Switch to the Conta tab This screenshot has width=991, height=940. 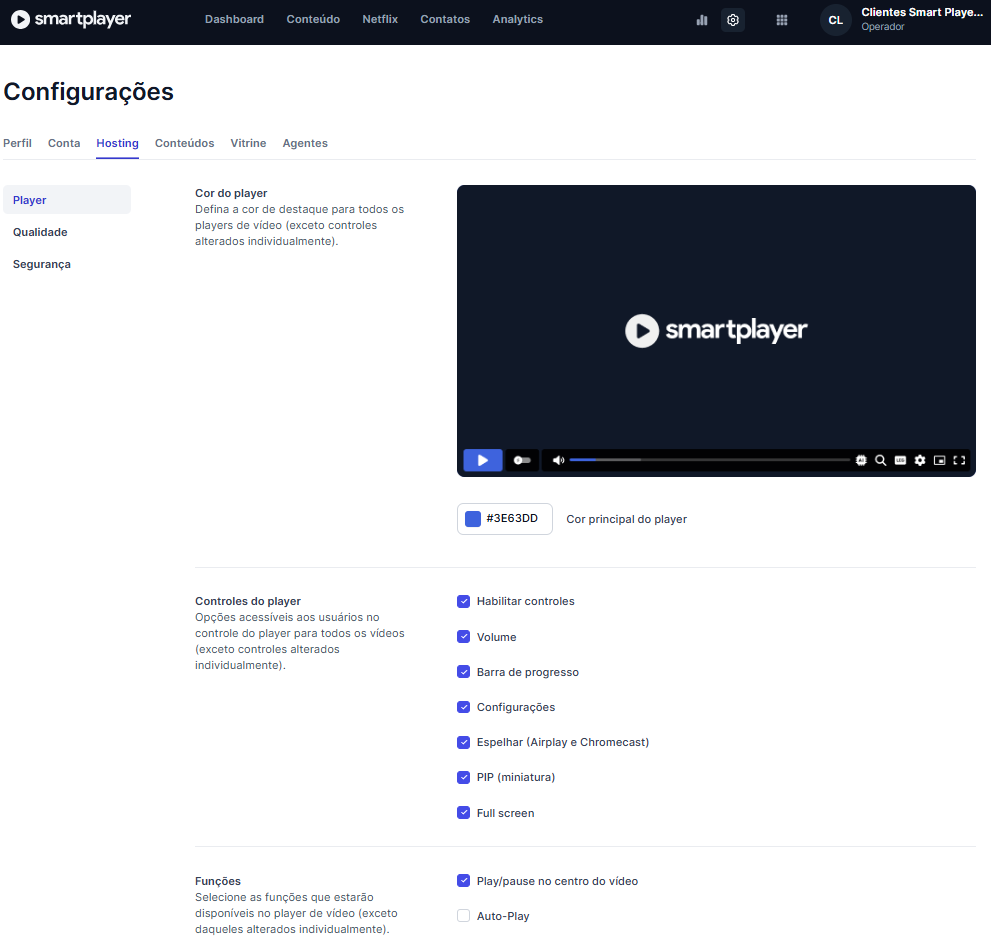64,143
